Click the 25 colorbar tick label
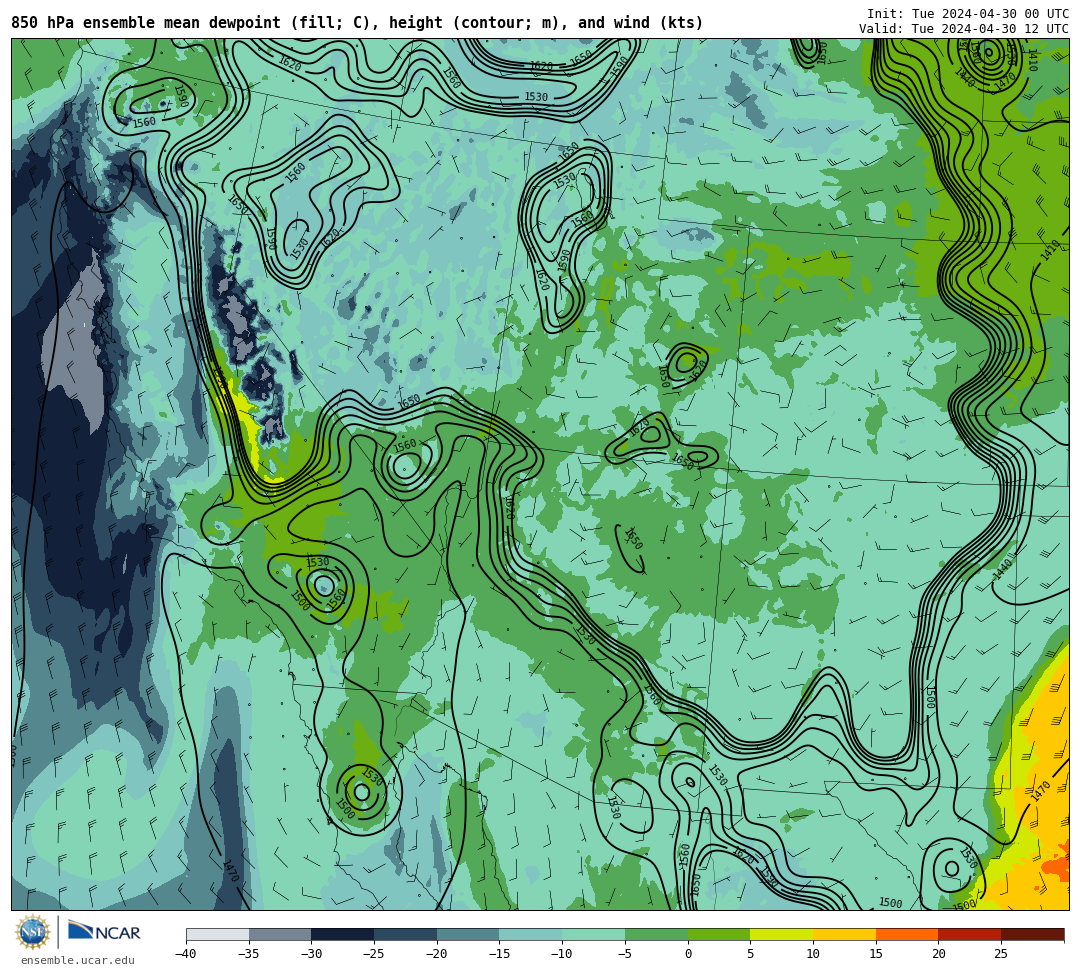 pyautogui.click(x=1001, y=954)
